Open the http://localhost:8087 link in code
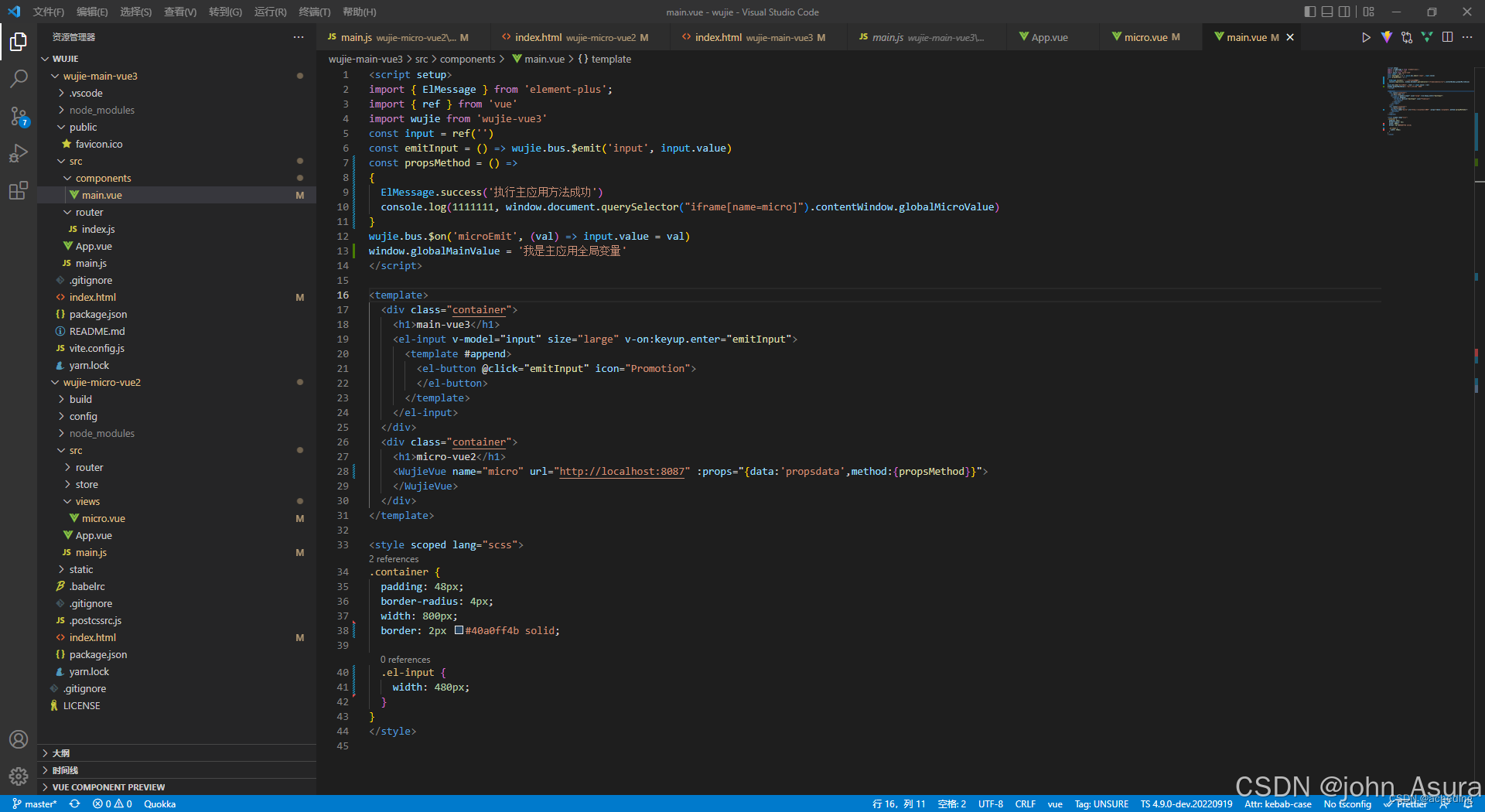Image resolution: width=1485 pixels, height=812 pixels. click(622, 472)
